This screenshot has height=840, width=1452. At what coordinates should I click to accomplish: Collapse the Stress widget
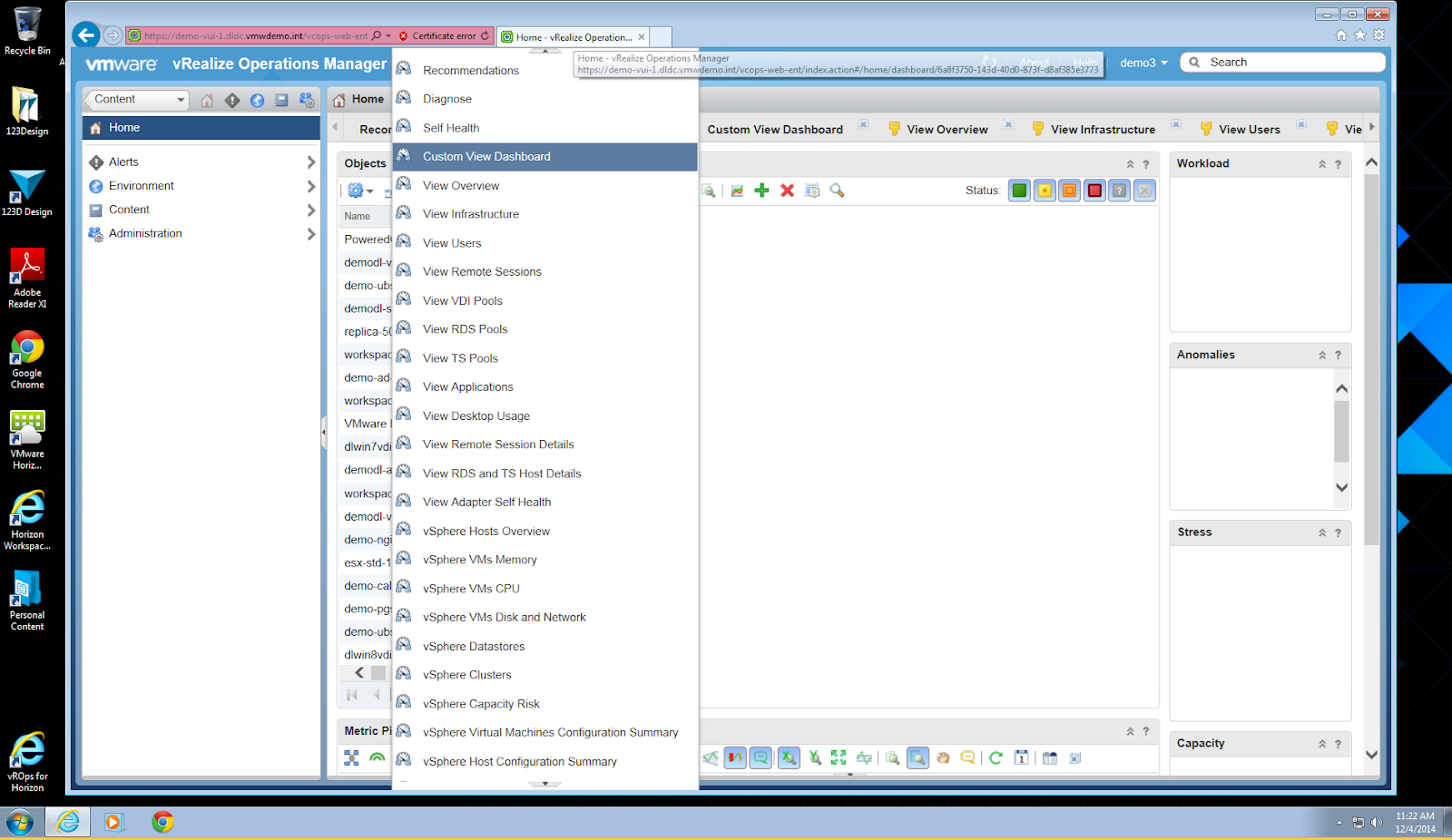1322,533
